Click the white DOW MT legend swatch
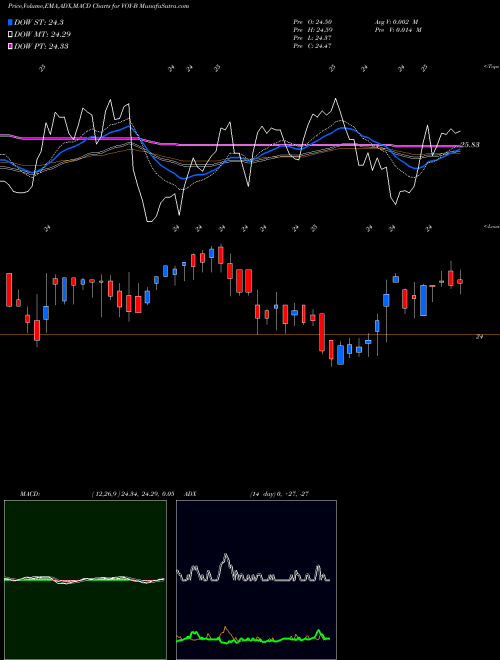 (10, 35)
